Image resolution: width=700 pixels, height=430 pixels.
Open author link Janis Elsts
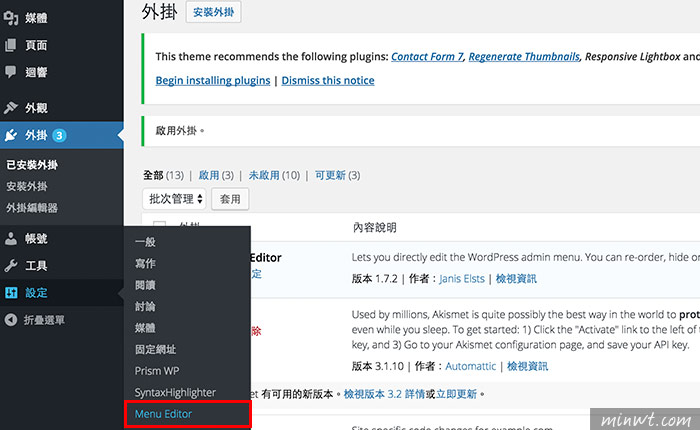(462, 279)
